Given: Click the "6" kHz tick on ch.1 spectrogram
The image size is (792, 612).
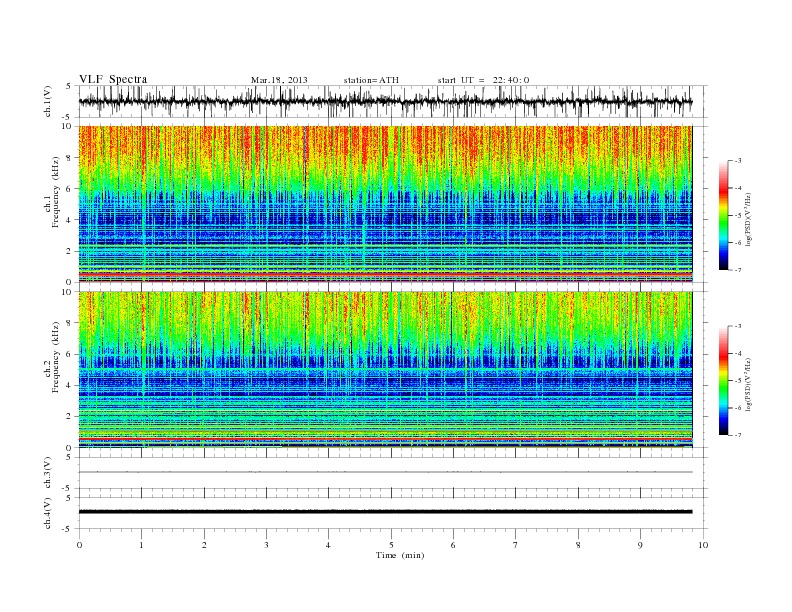Looking at the screenshot, I should pos(69,189).
